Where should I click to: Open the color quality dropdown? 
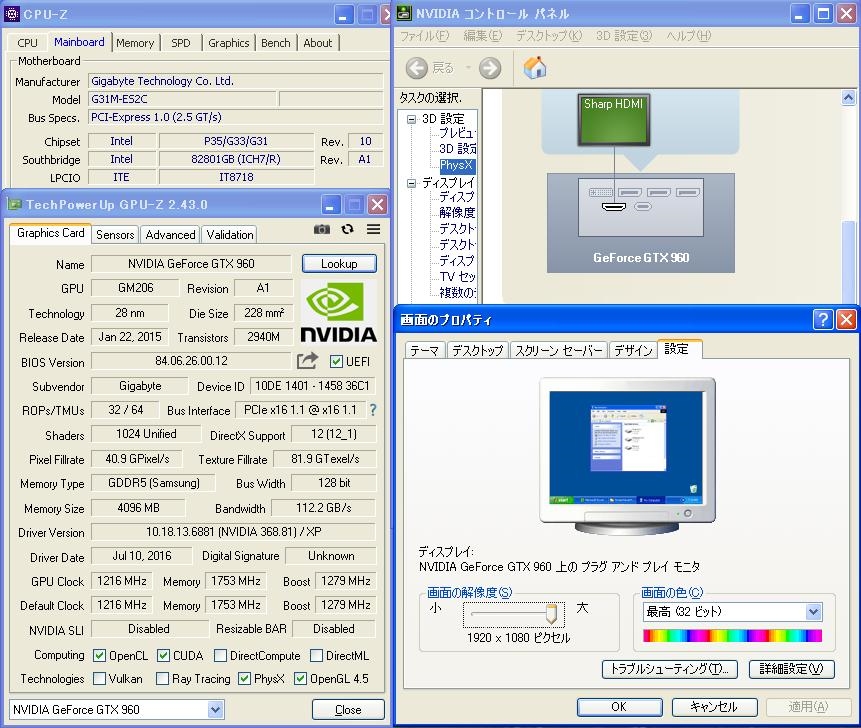pos(812,612)
